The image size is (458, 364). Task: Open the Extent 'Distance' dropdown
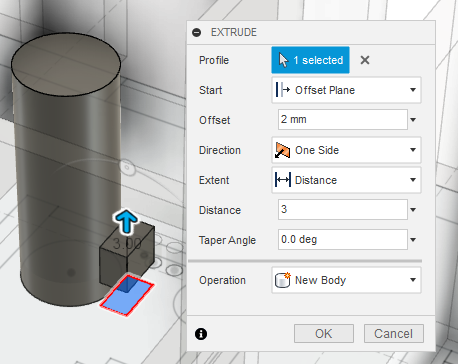[346, 180]
